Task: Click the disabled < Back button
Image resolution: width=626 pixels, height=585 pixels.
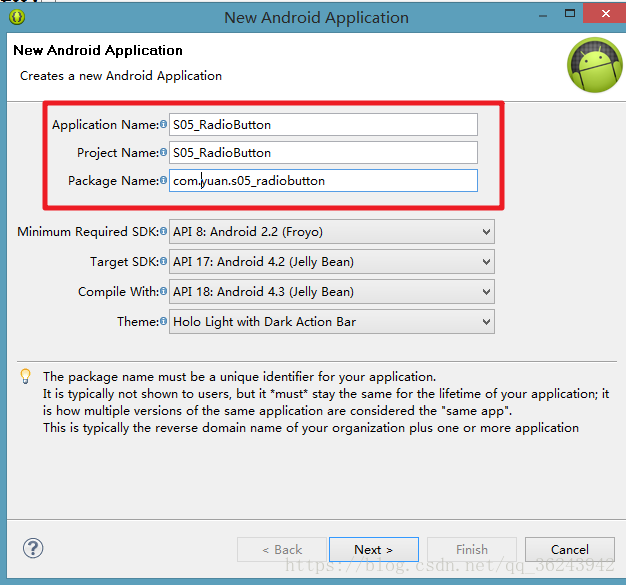Action: coord(282,549)
